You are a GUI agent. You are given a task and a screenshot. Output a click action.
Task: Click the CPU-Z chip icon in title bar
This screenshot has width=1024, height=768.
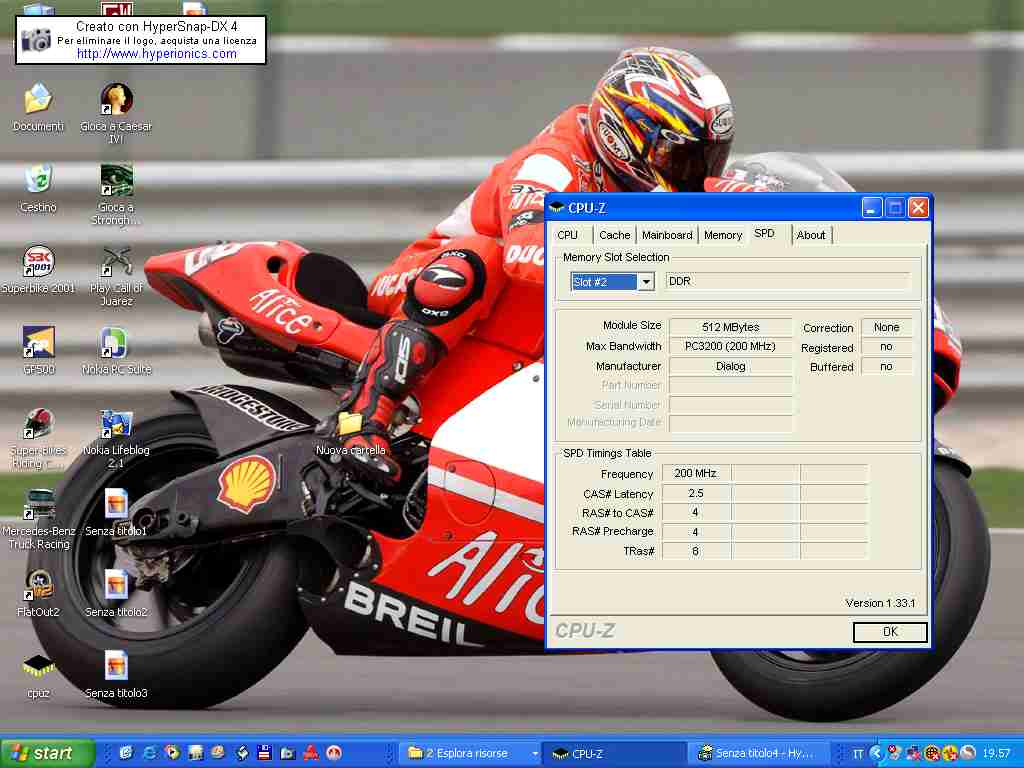[x=556, y=208]
